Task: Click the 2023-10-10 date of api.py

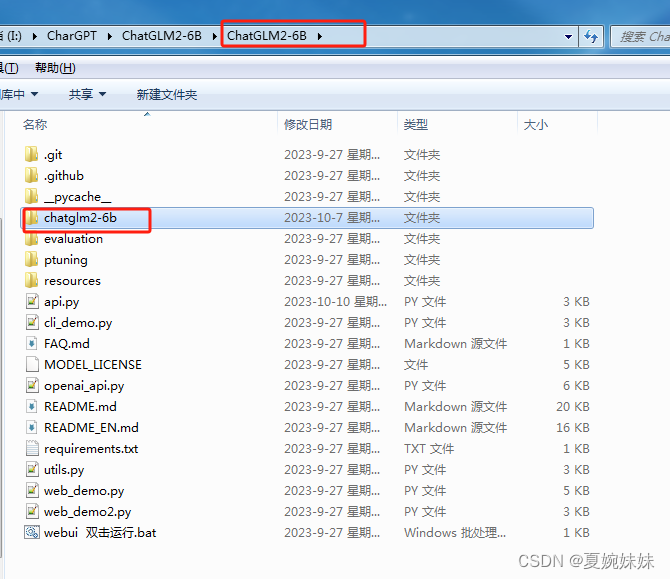Action: pyautogui.click(x=335, y=302)
